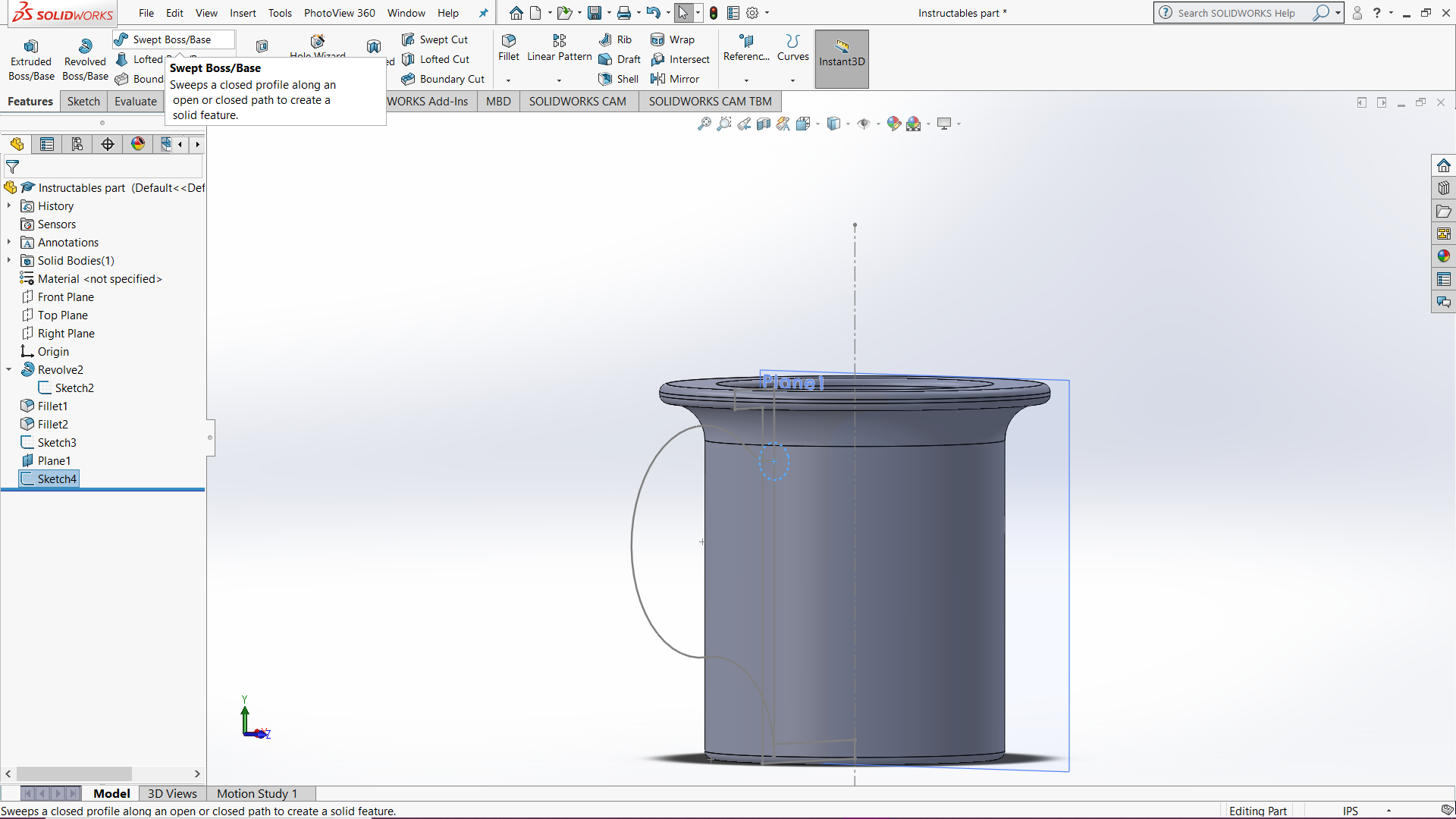The image size is (1456, 819).
Task: Open the Motion Study 1 tab
Action: point(256,793)
